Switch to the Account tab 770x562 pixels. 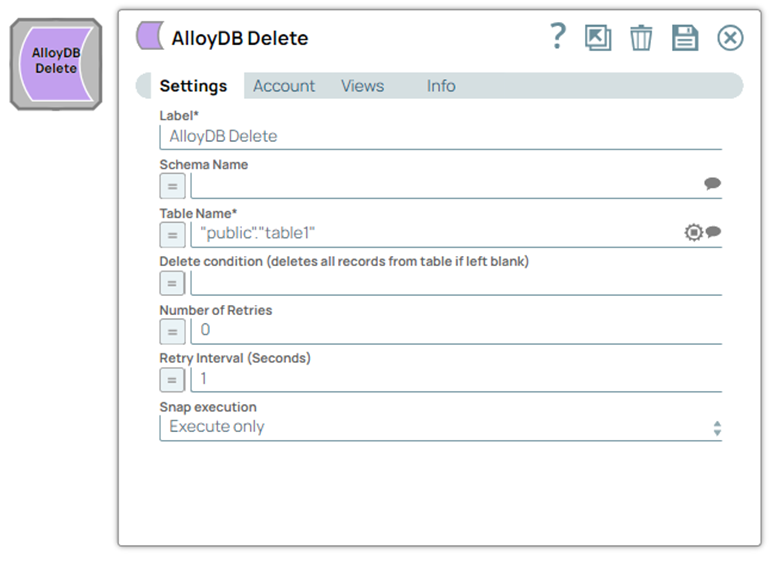coord(284,86)
